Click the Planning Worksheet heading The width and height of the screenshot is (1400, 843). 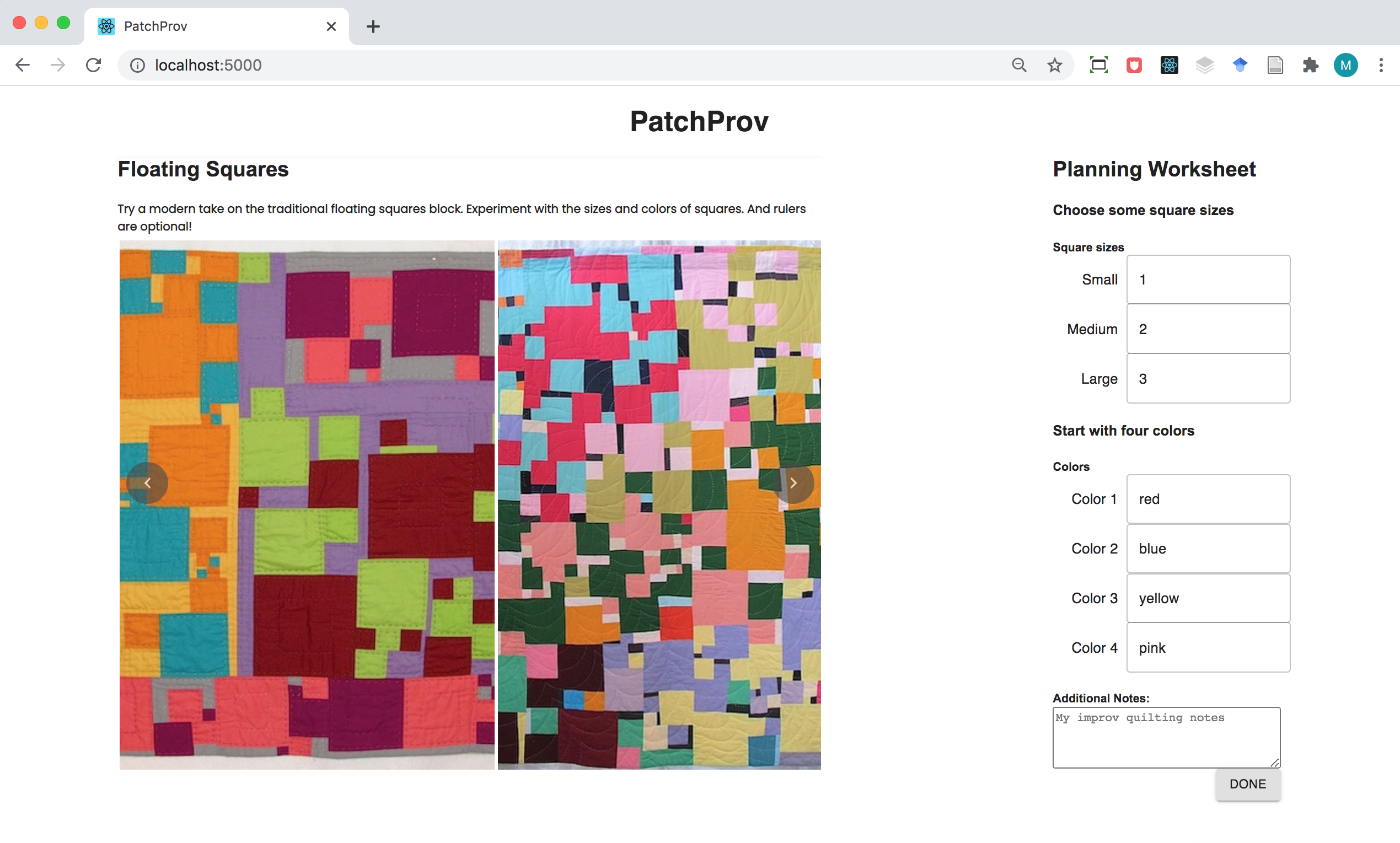pyautogui.click(x=1154, y=169)
